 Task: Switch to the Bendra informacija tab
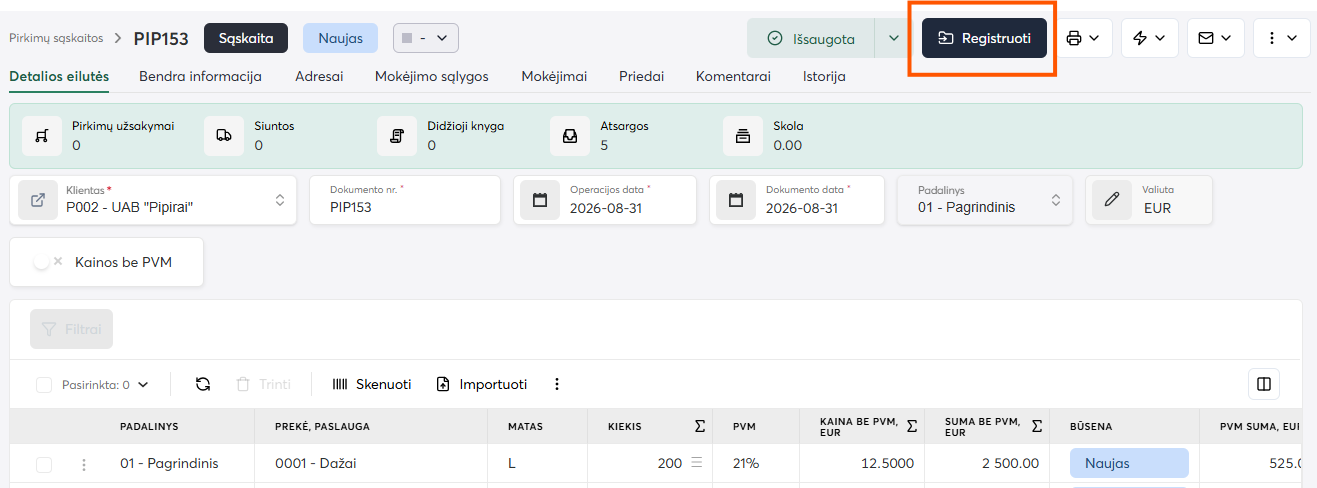pos(200,76)
